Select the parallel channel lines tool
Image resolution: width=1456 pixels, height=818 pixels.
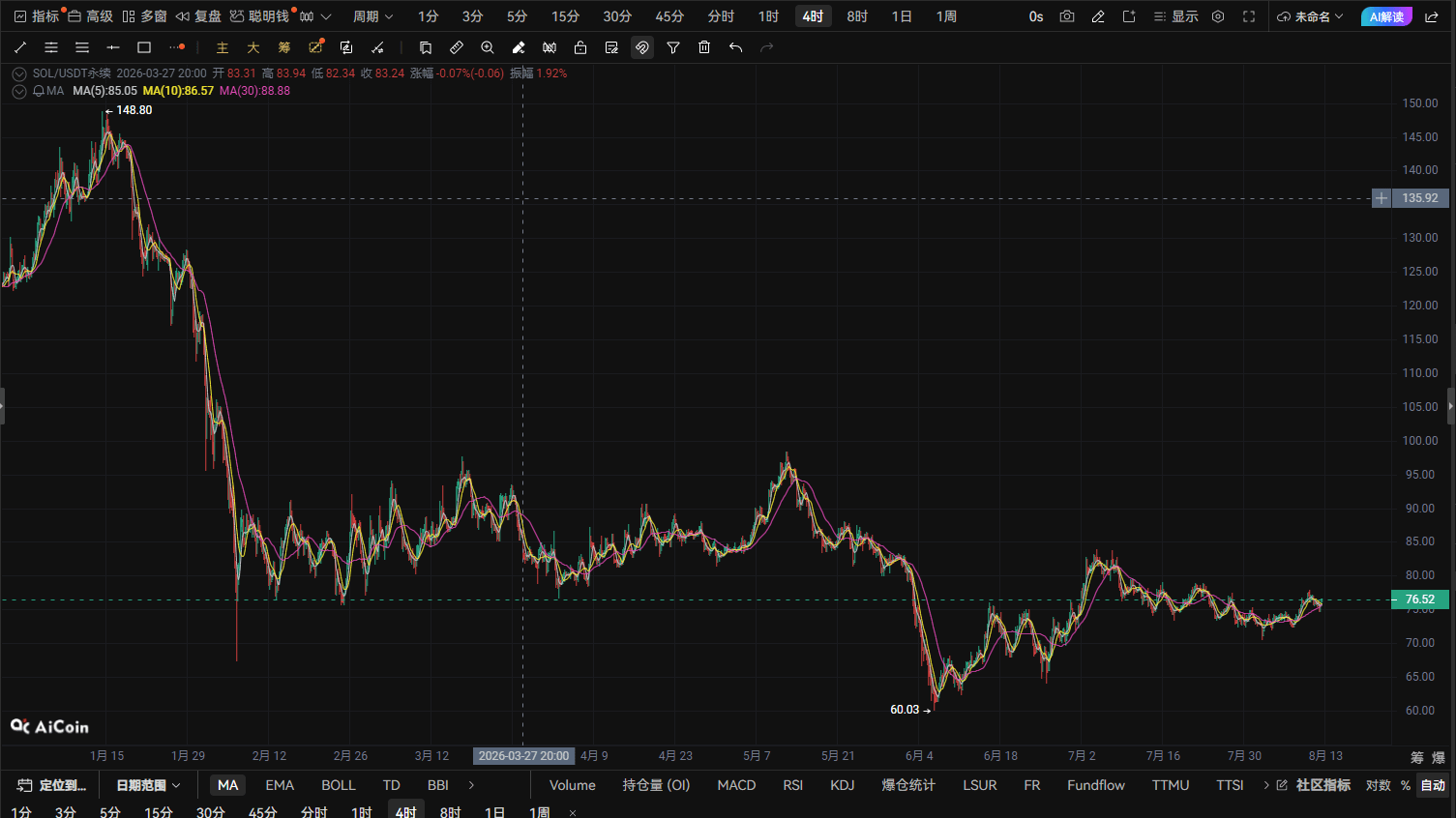51,47
